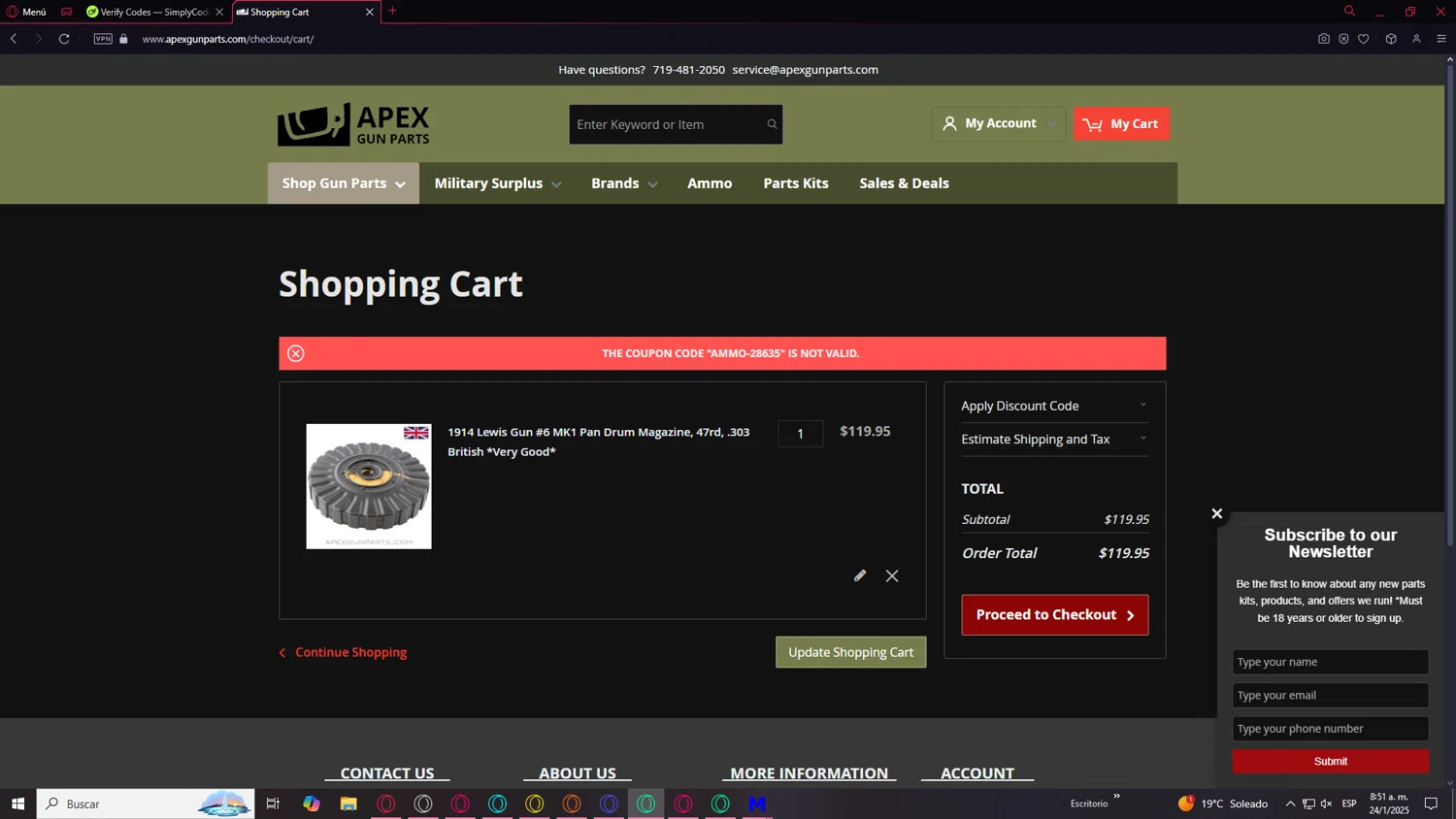Open Task View on the taskbar

[x=273, y=803]
